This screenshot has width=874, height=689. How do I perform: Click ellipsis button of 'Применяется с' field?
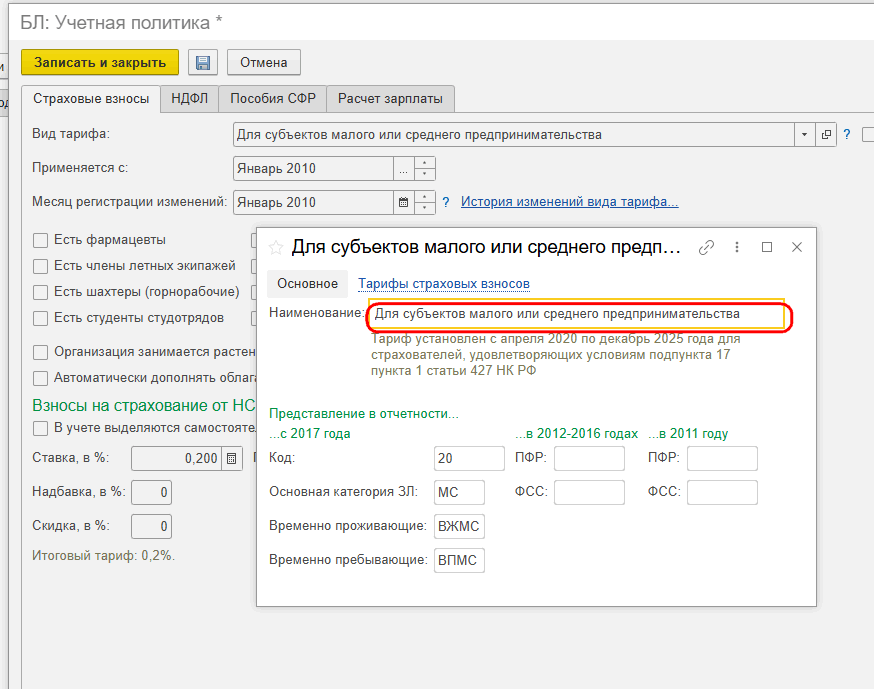404,168
